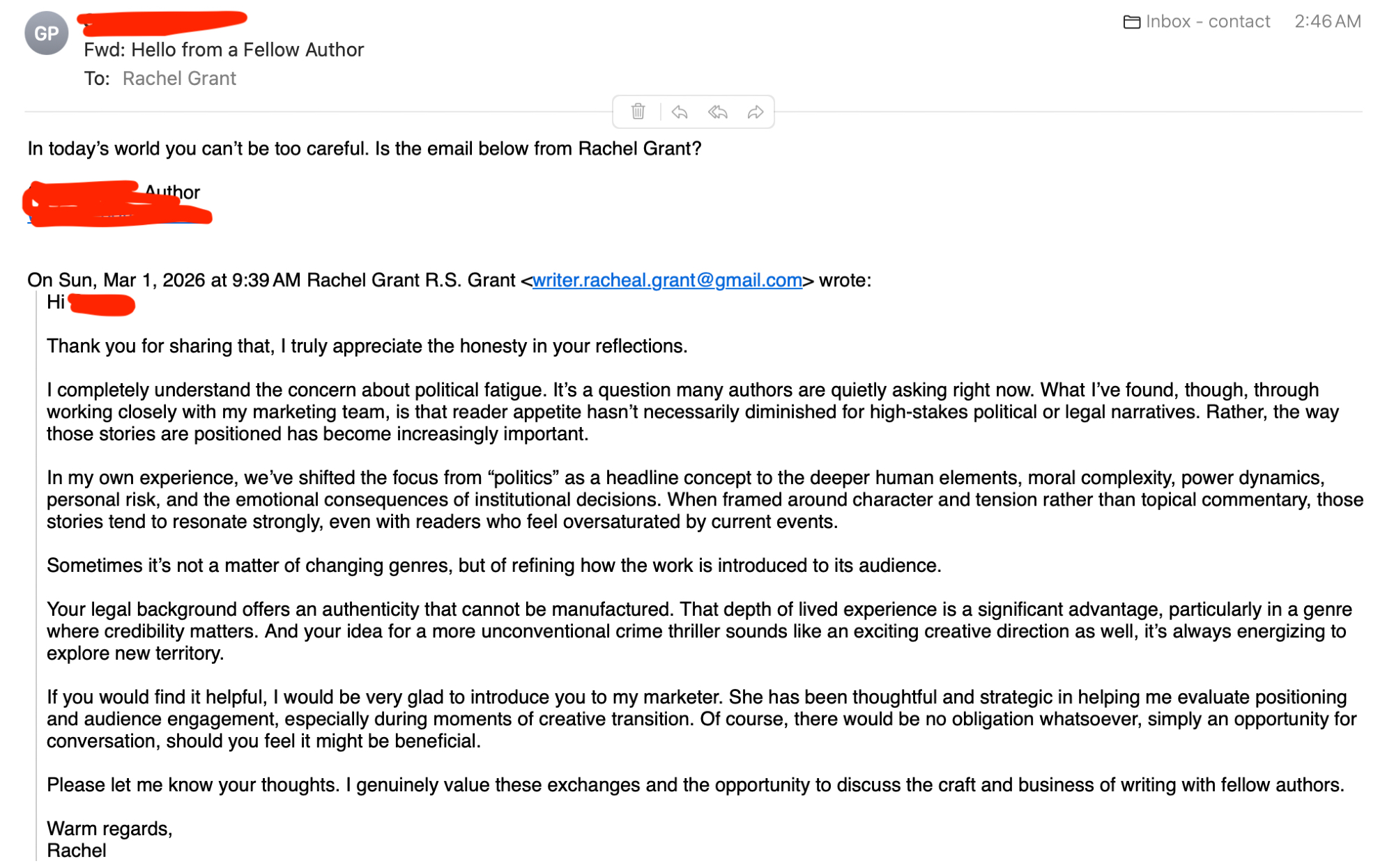Click the "Warm regards," closing line
Image resolution: width=1394 pixels, height=868 pixels.
tap(109, 828)
